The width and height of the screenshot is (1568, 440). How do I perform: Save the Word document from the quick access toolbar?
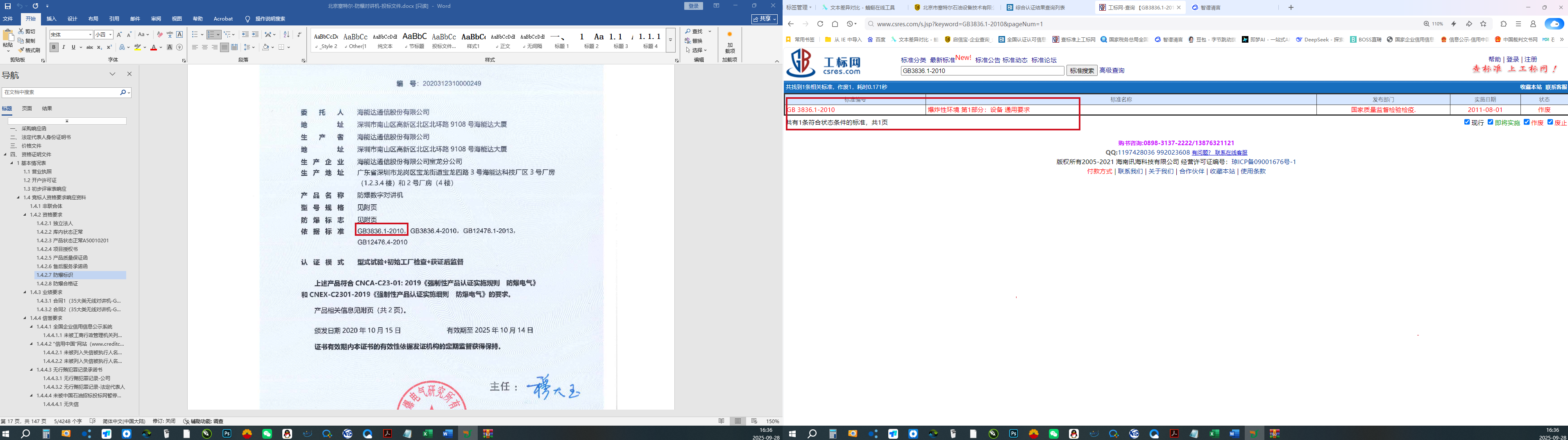point(7,6)
